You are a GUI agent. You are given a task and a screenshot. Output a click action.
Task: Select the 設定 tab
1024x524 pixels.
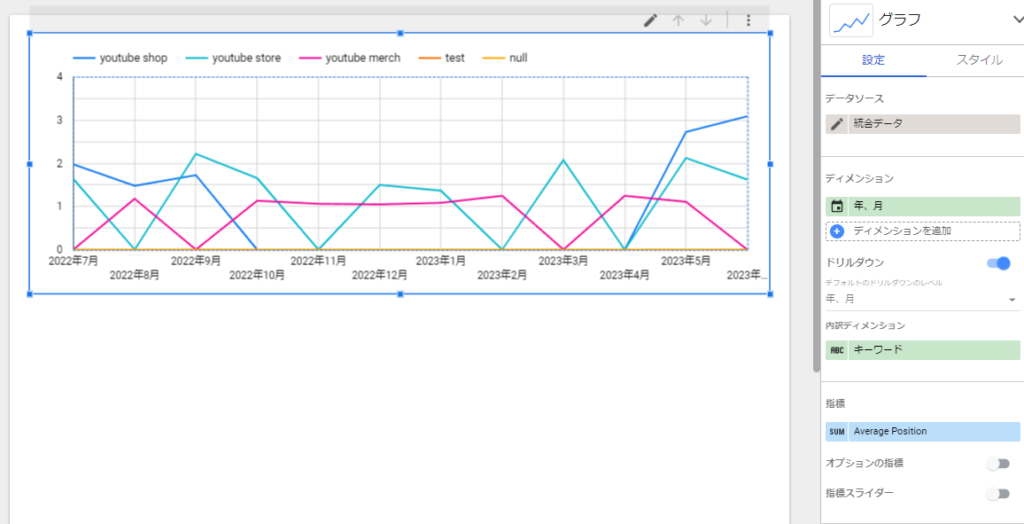pyautogui.click(x=873, y=60)
